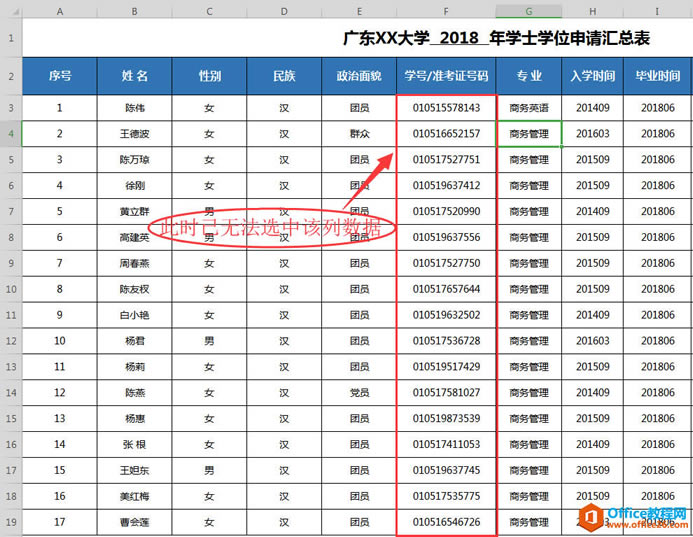Click the Office教程网 logo watermark

tap(636, 514)
